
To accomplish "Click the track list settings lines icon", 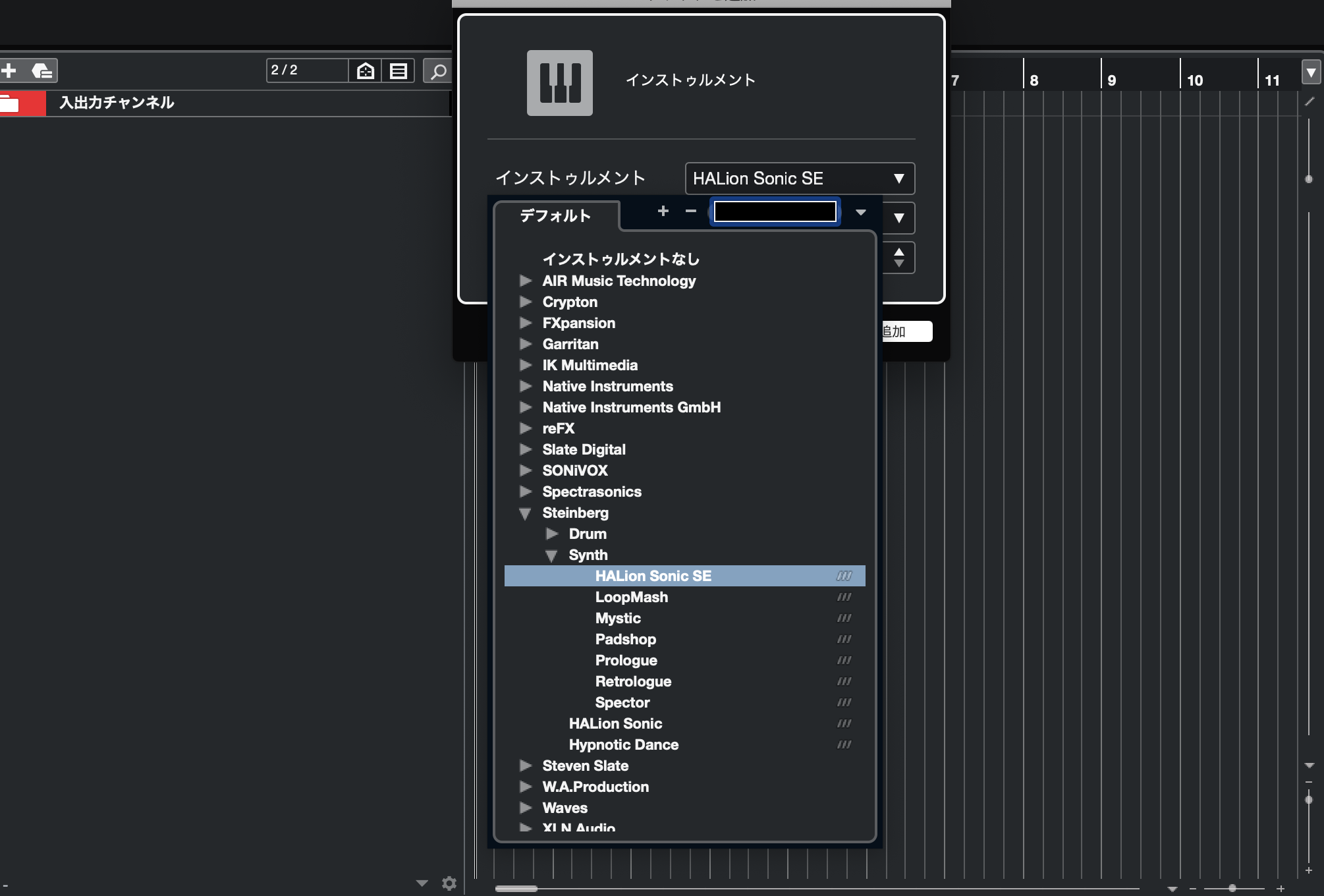I will 399,70.
